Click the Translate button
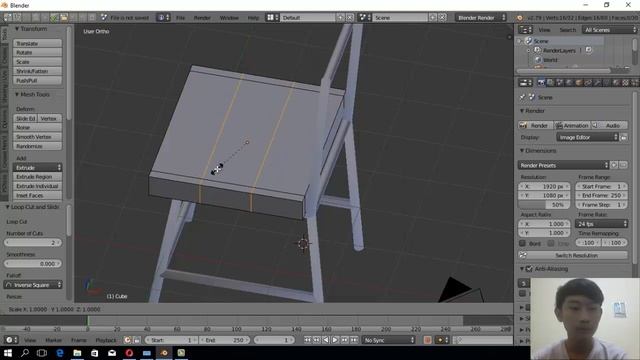The width and height of the screenshot is (640, 360). coord(38,43)
